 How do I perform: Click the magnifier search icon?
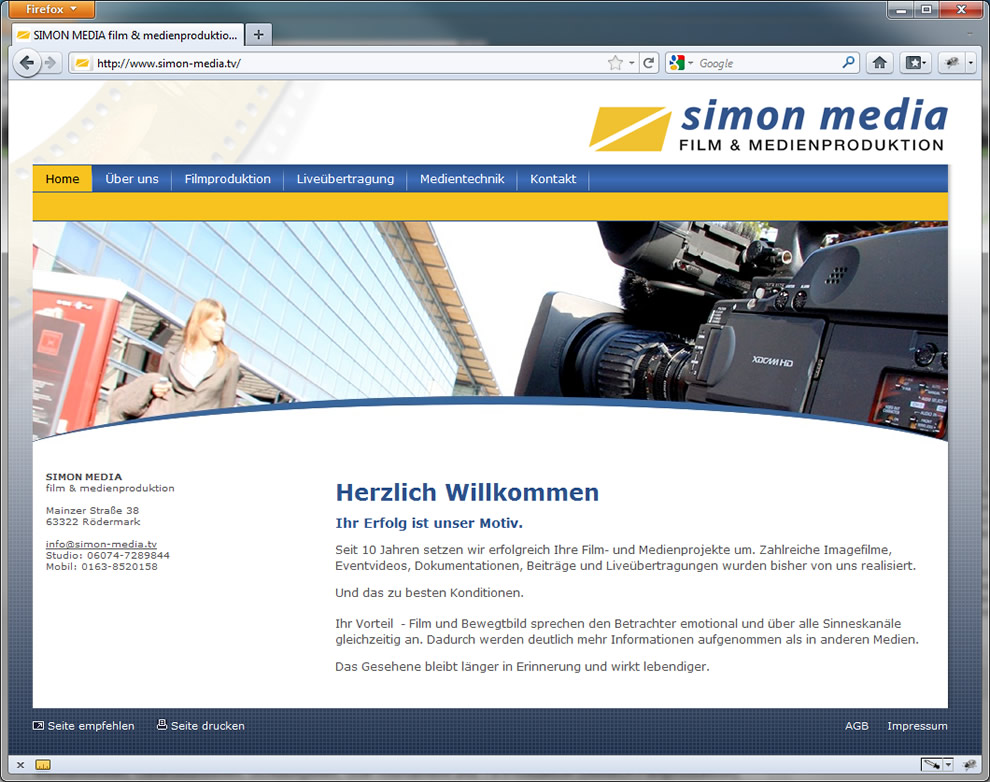[849, 62]
